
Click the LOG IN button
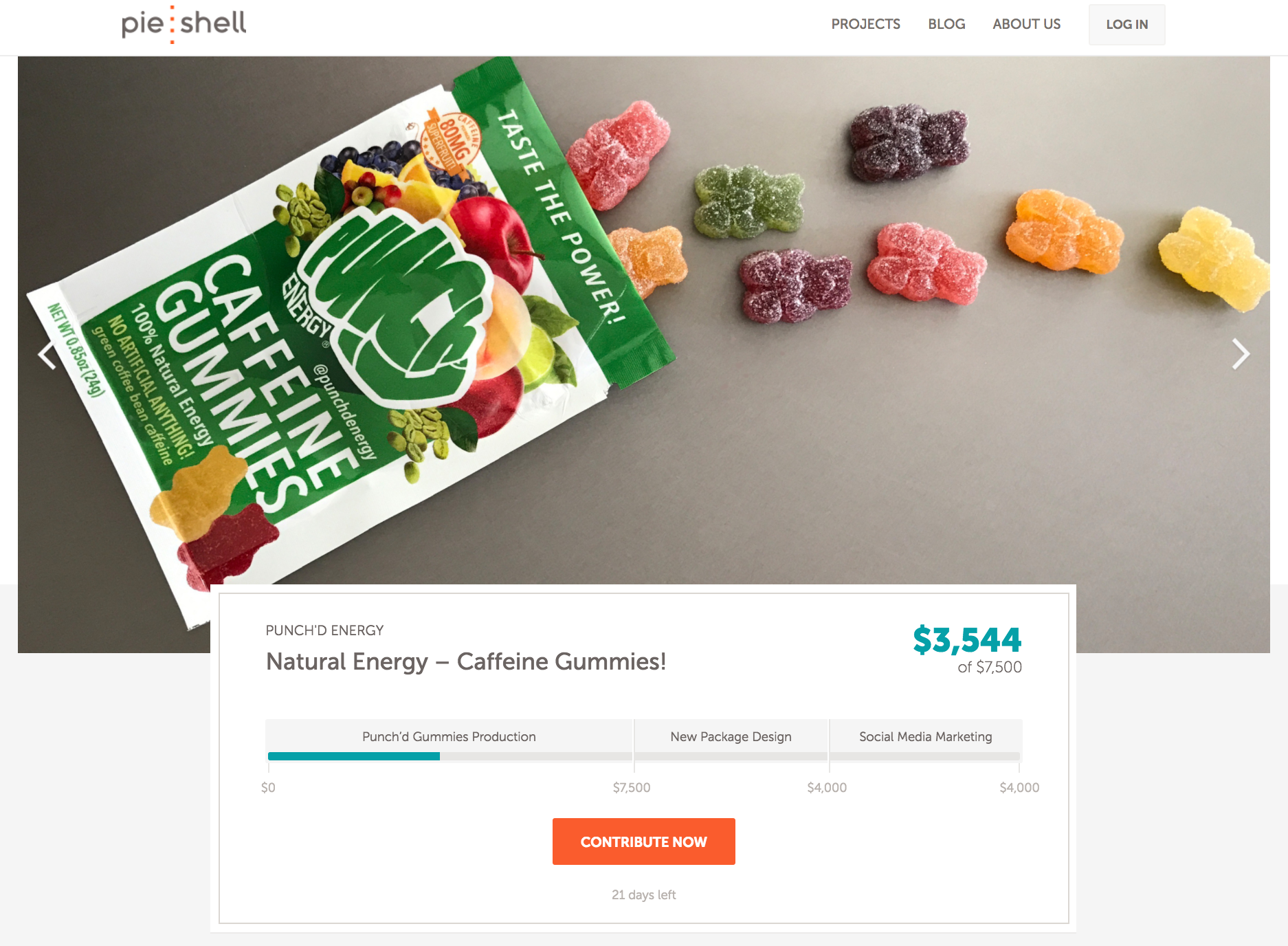click(x=1126, y=24)
